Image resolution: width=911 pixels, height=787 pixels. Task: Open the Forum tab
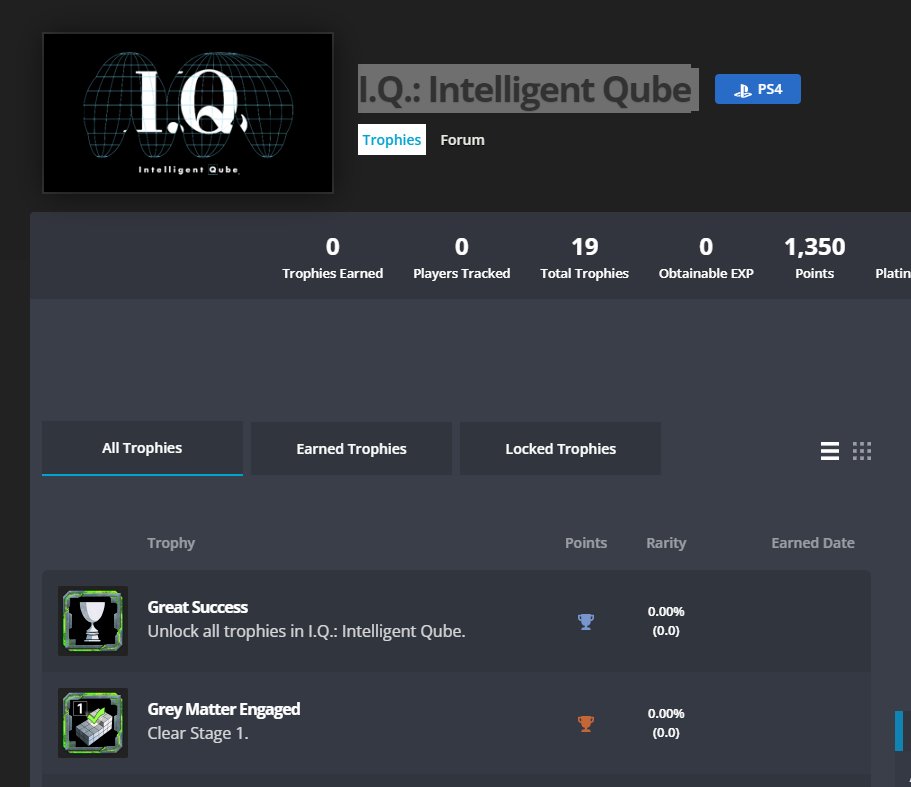tap(462, 140)
